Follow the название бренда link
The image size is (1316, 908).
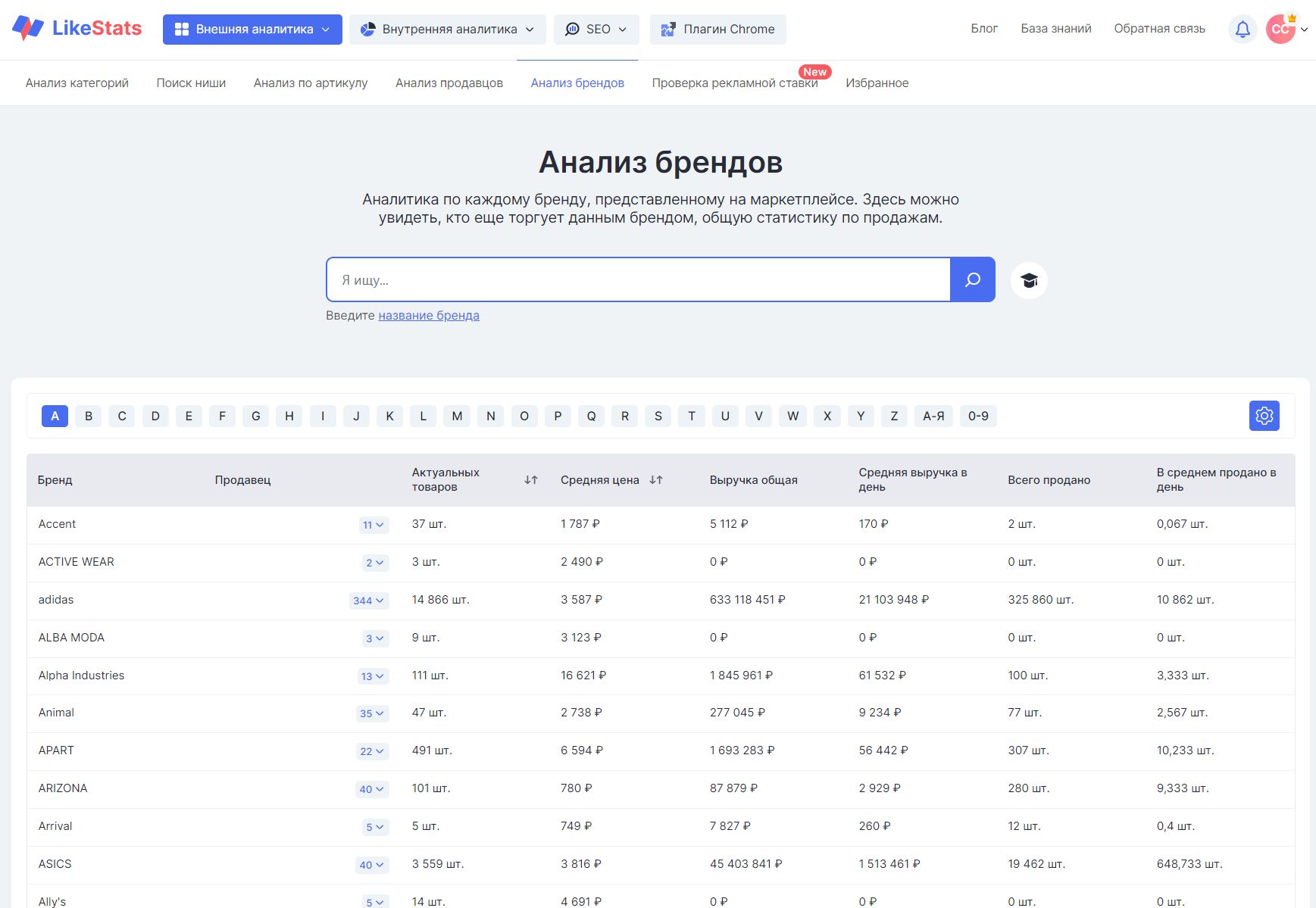click(x=429, y=316)
